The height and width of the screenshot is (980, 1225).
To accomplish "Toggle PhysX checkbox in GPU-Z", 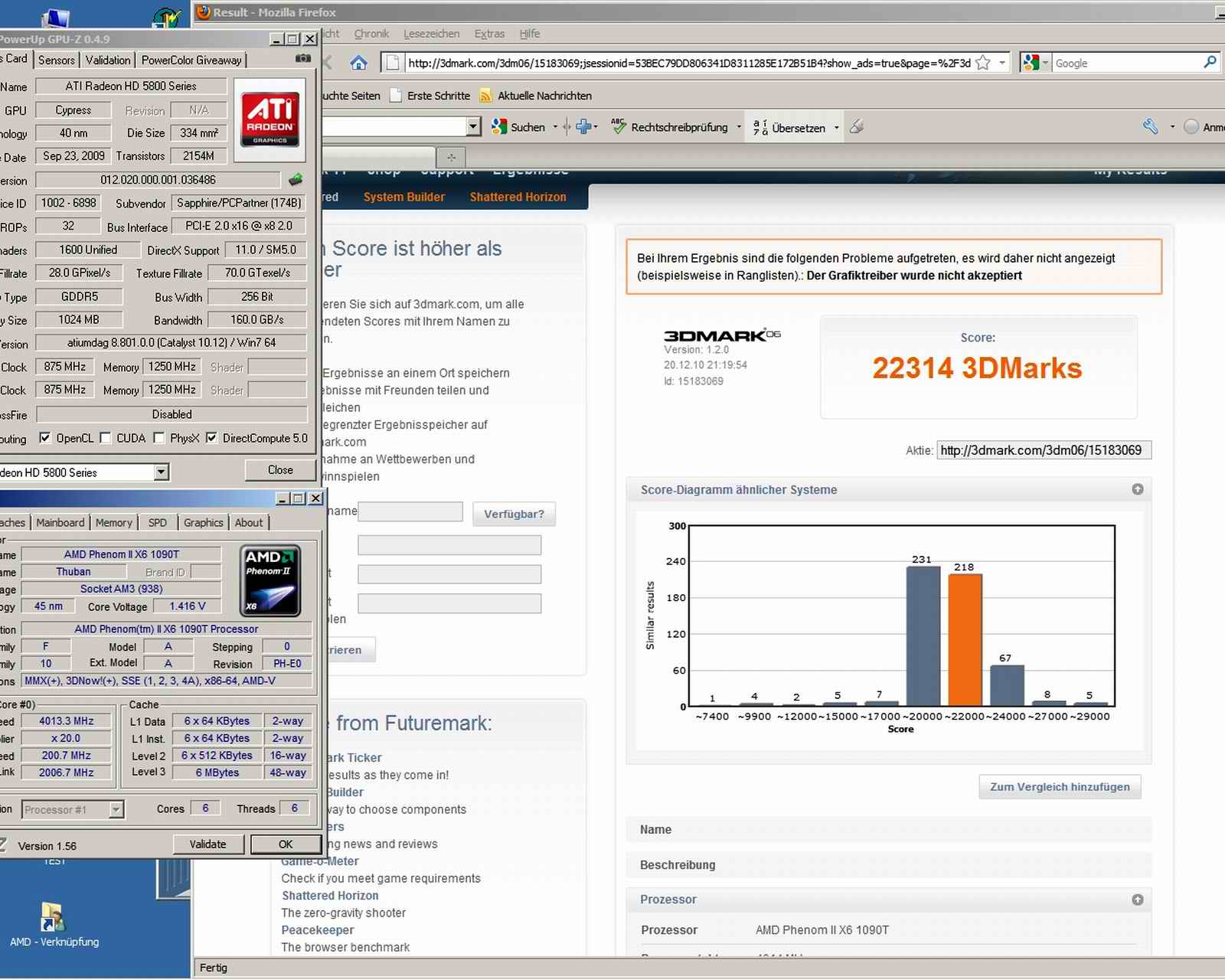I will coord(159,438).
